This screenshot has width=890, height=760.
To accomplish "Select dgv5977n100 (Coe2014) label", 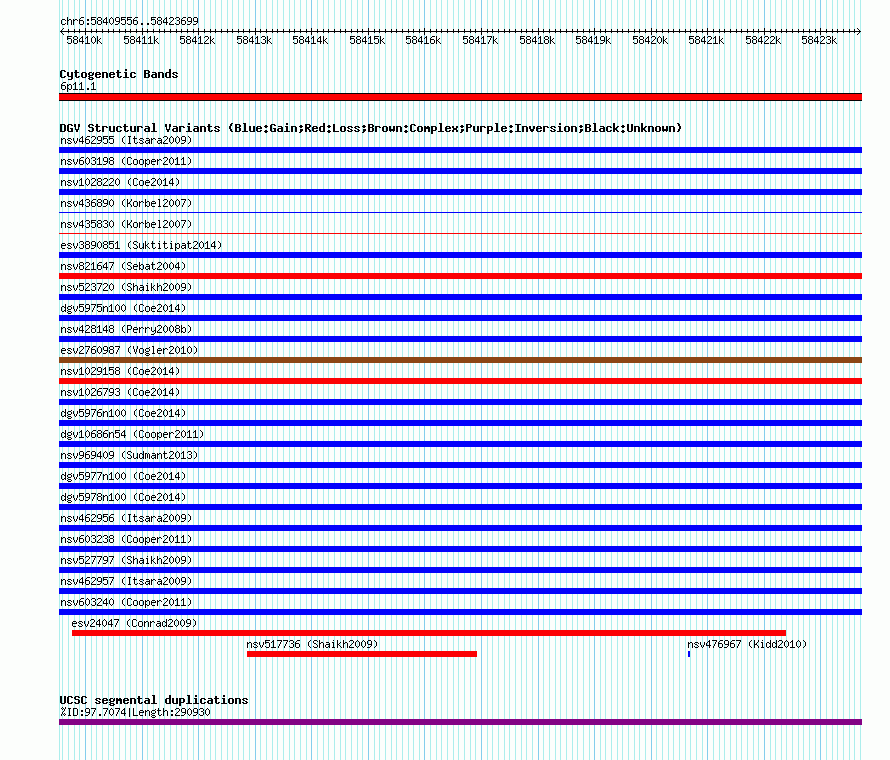I will click(x=123, y=476).
